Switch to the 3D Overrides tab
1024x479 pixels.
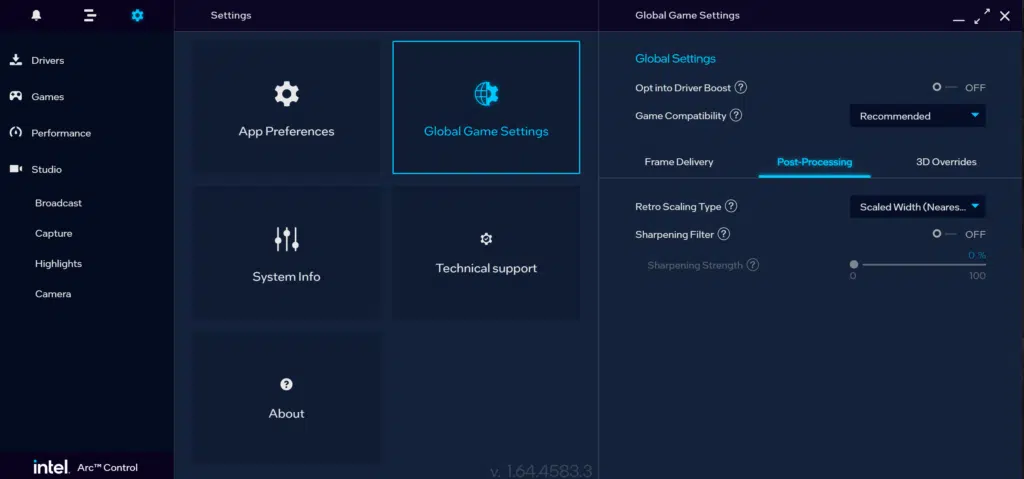[x=946, y=162]
